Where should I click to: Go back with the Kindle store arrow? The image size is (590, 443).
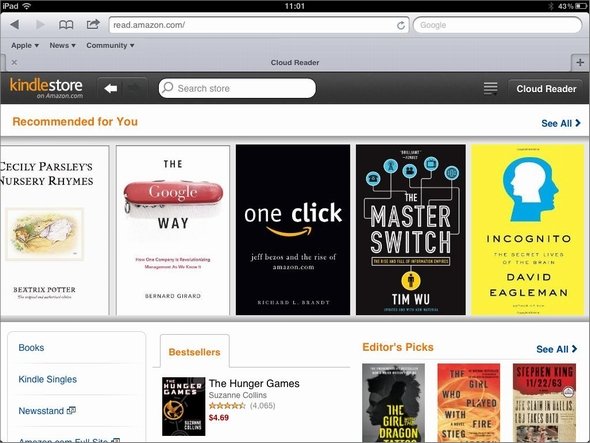111,88
